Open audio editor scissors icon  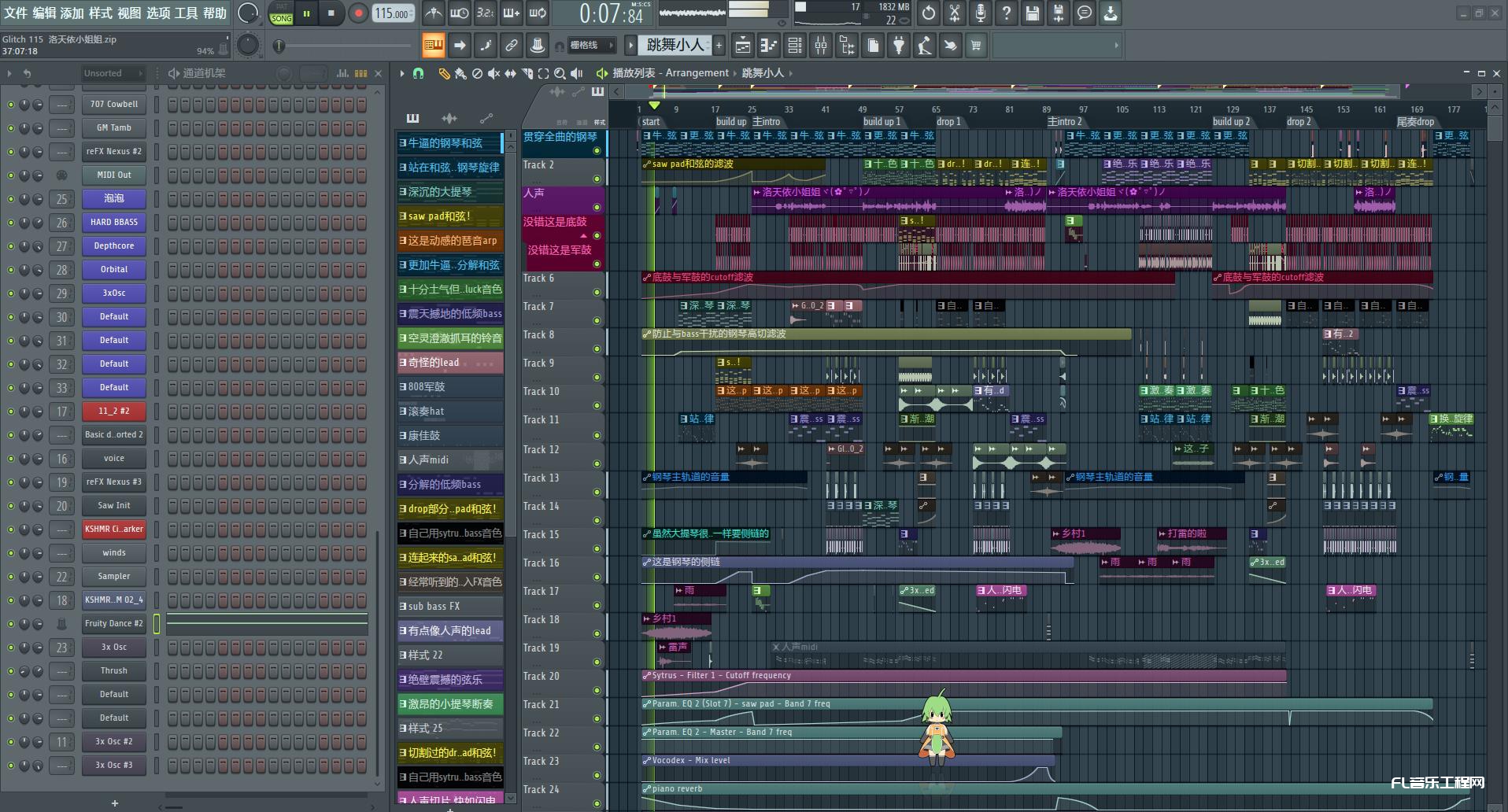pyautogui.click(x=955, y=13)
